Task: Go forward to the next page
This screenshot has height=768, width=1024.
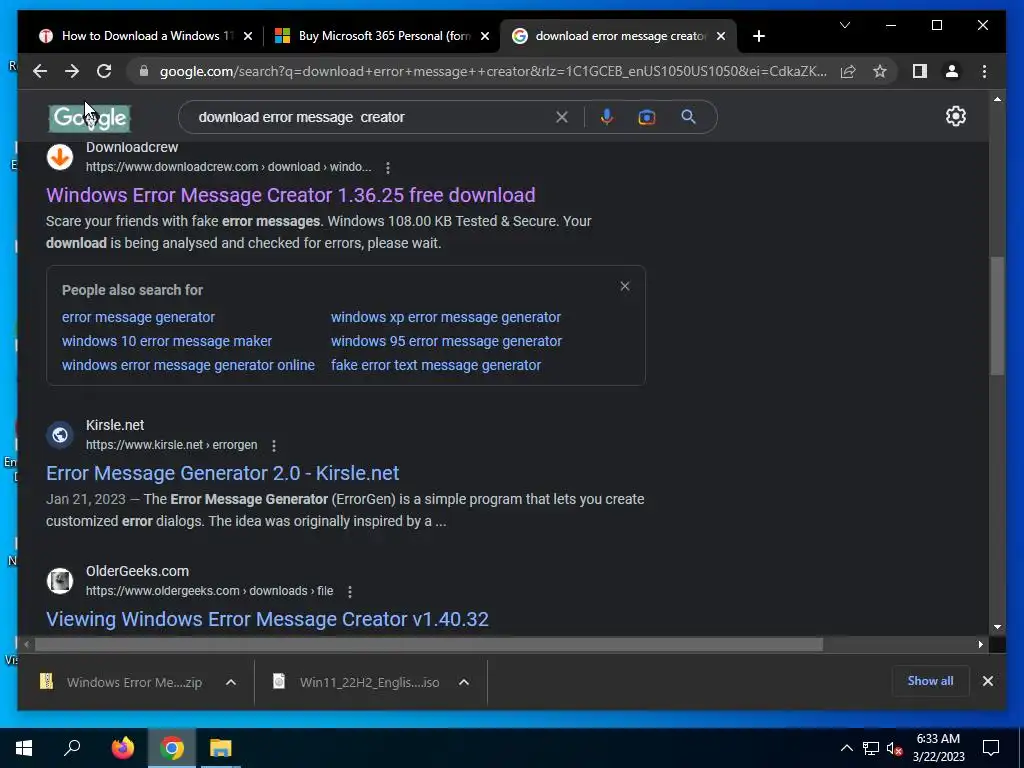Action: pyautogui.click(x=72, y=71)
